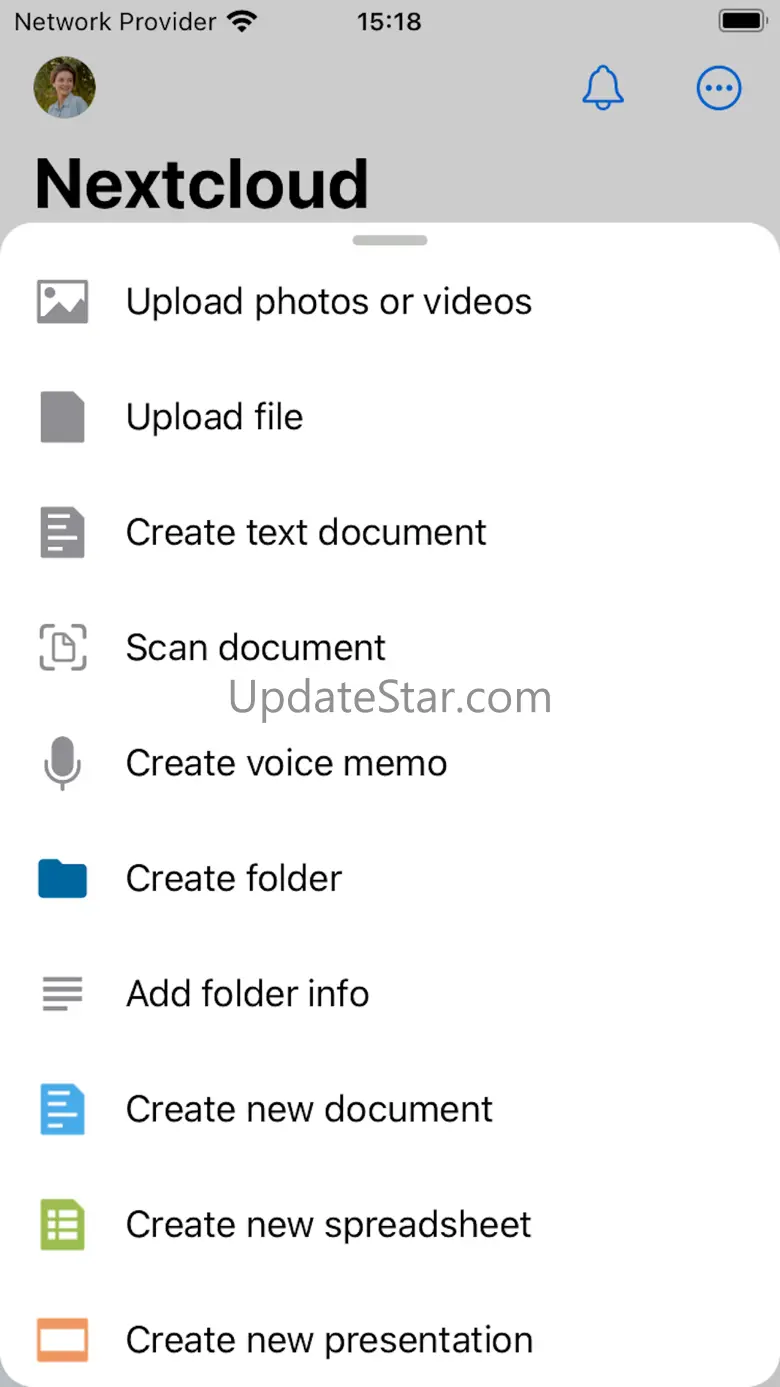Screen dimensions: 780x1387
Task: Select Create text document
Action: [x=390, y=532]
